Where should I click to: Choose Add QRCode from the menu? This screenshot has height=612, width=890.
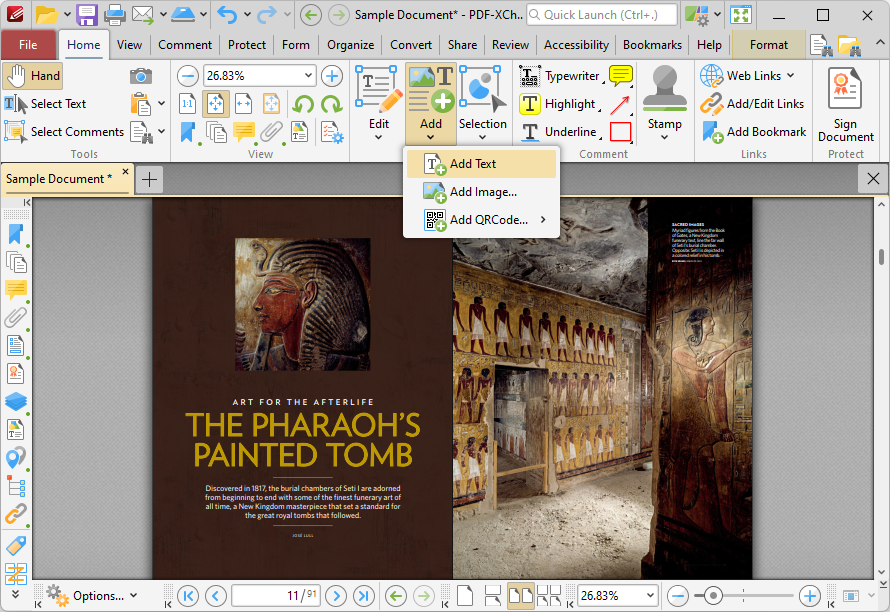(481, 220)
